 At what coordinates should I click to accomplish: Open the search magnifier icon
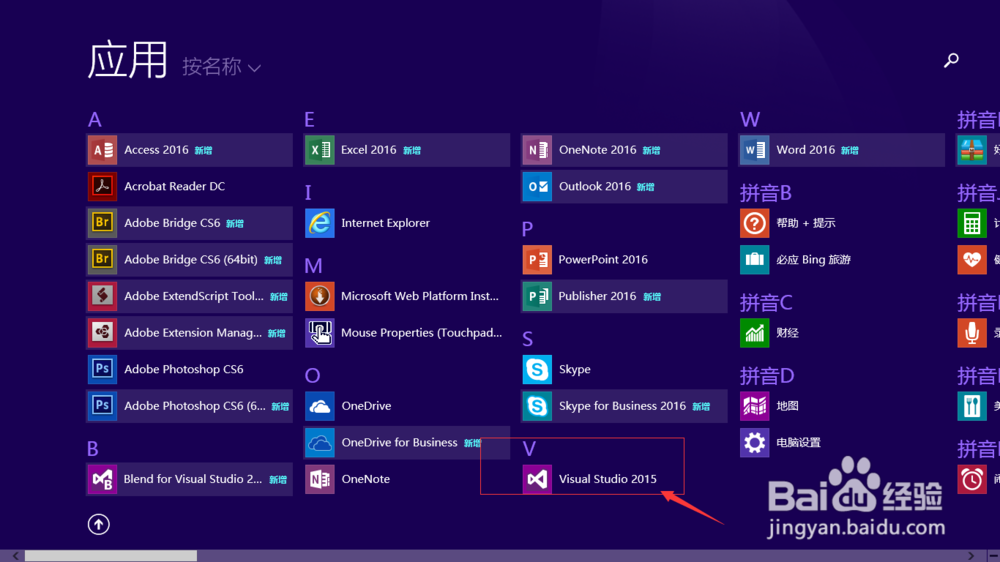pos(951,60)
